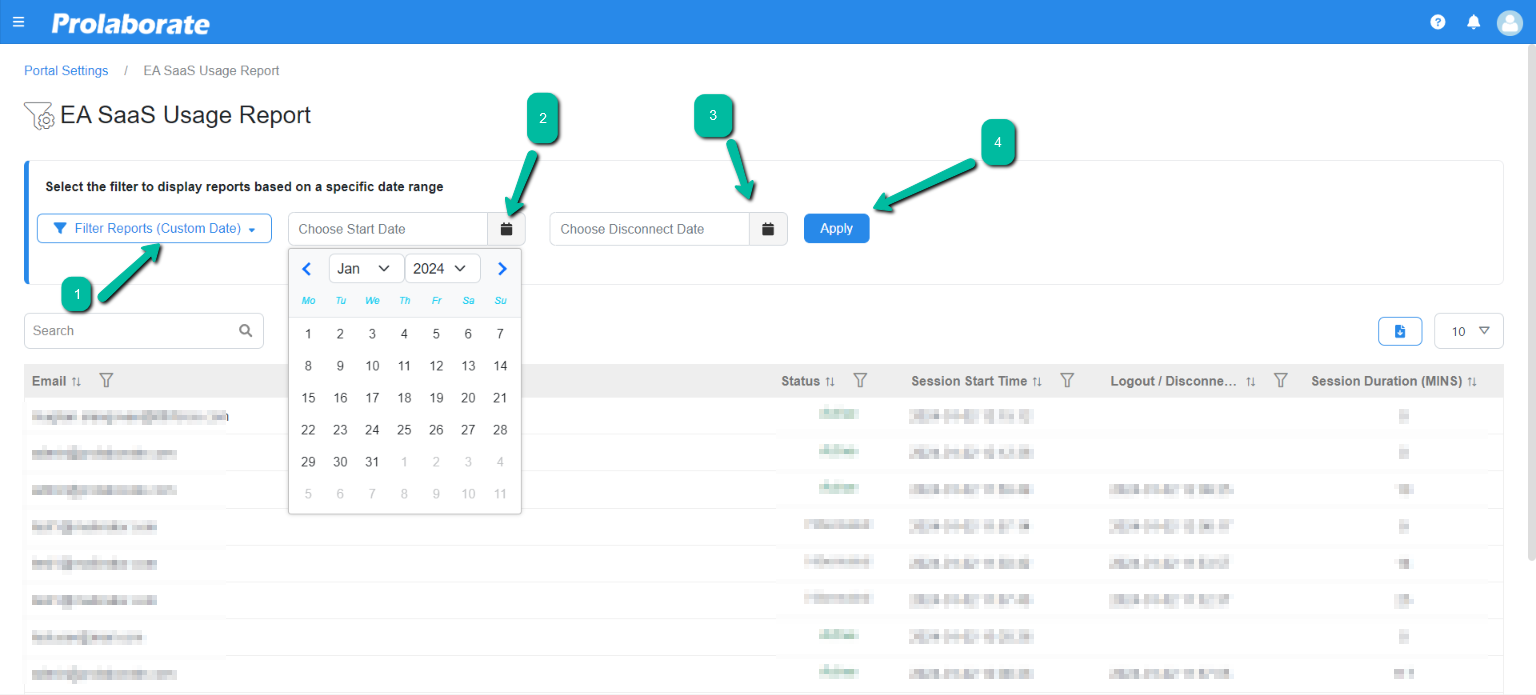The width and height of the screenshot is (1536, 695).
Task: Sort by Logout / Disconnect column
Action: click(1250, 382)
